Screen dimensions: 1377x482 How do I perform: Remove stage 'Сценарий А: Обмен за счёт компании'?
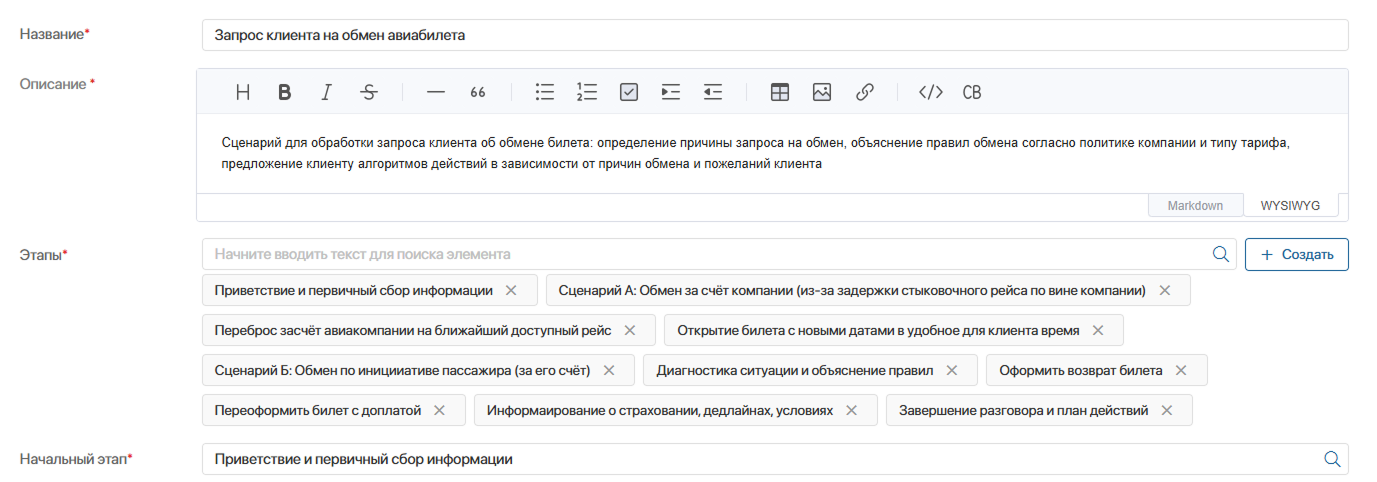1164,290
